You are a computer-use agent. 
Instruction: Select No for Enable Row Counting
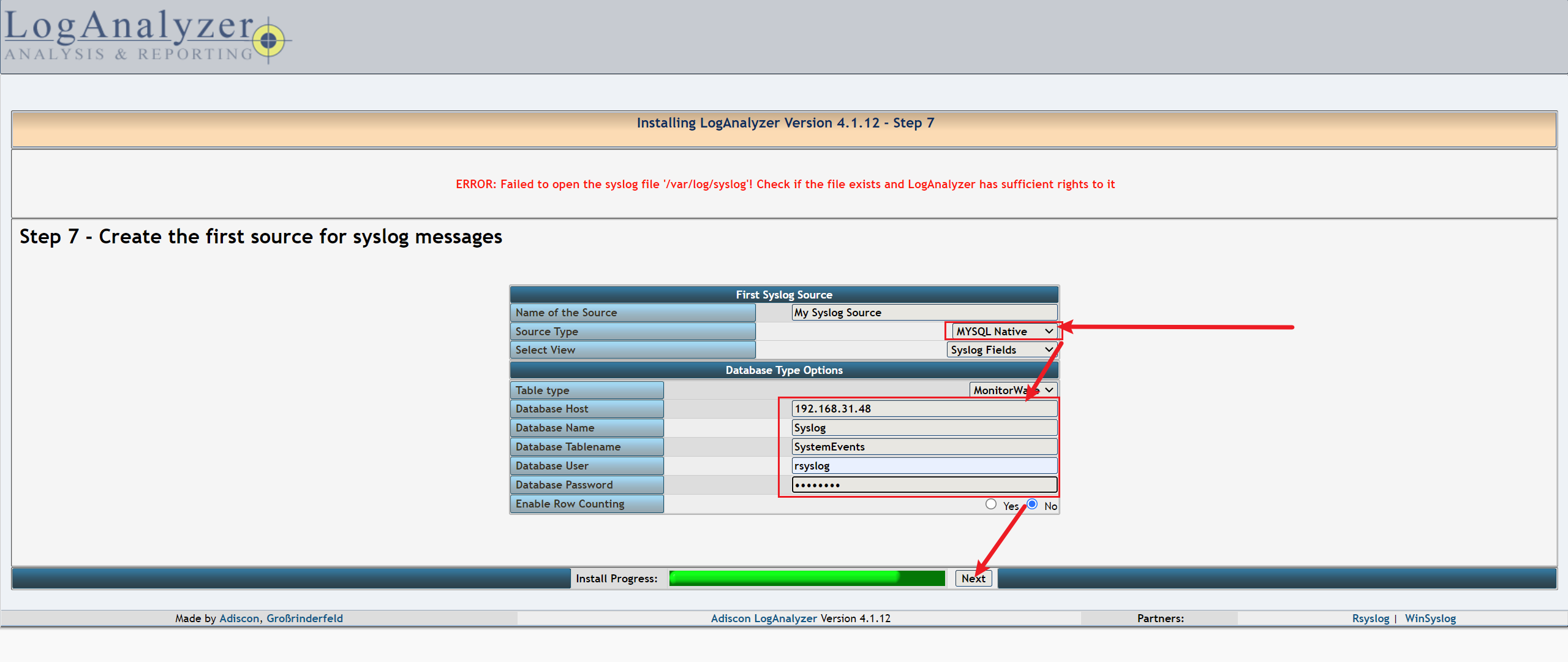1032,504
